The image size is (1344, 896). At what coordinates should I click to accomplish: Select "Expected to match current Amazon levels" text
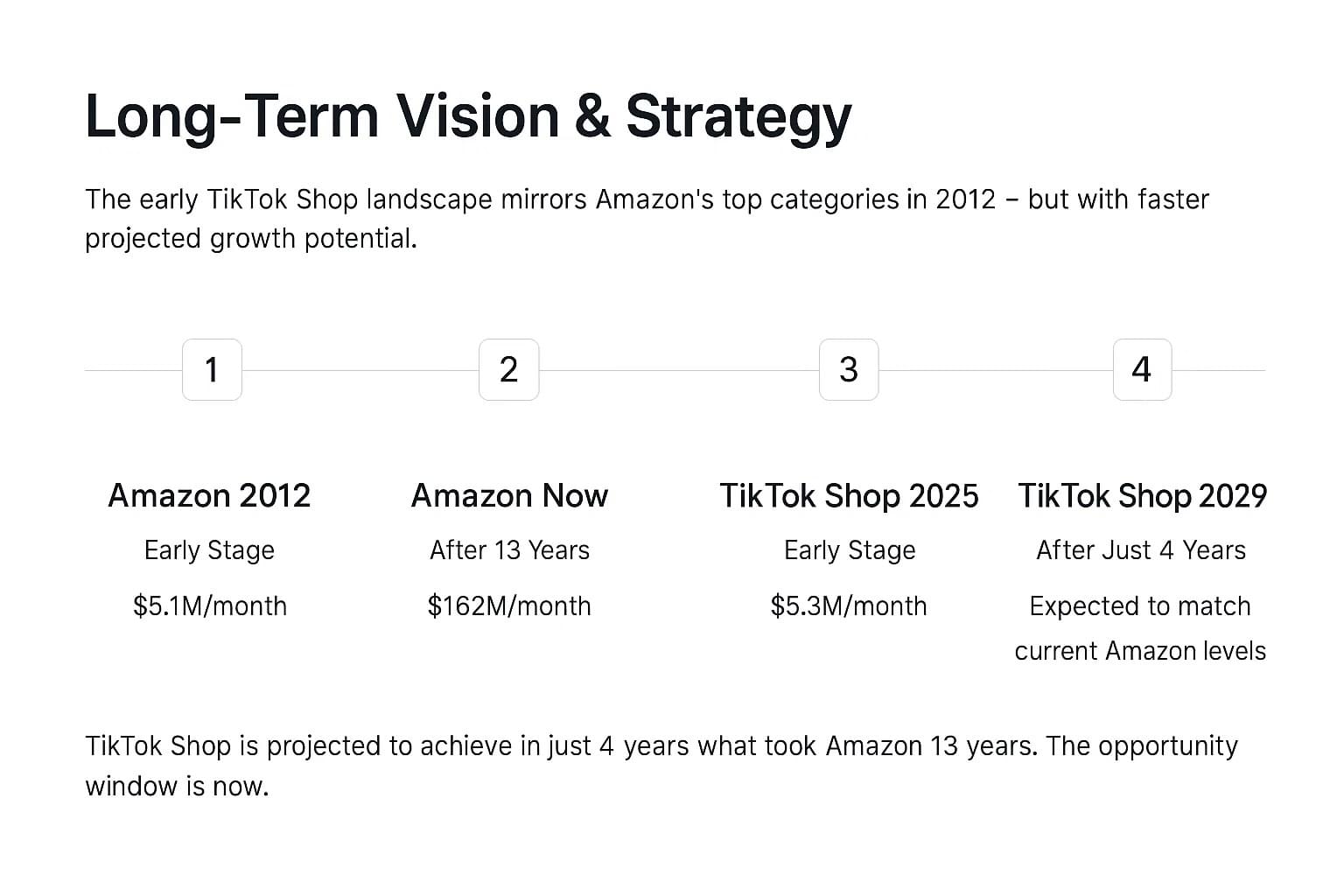point(1140,628)
